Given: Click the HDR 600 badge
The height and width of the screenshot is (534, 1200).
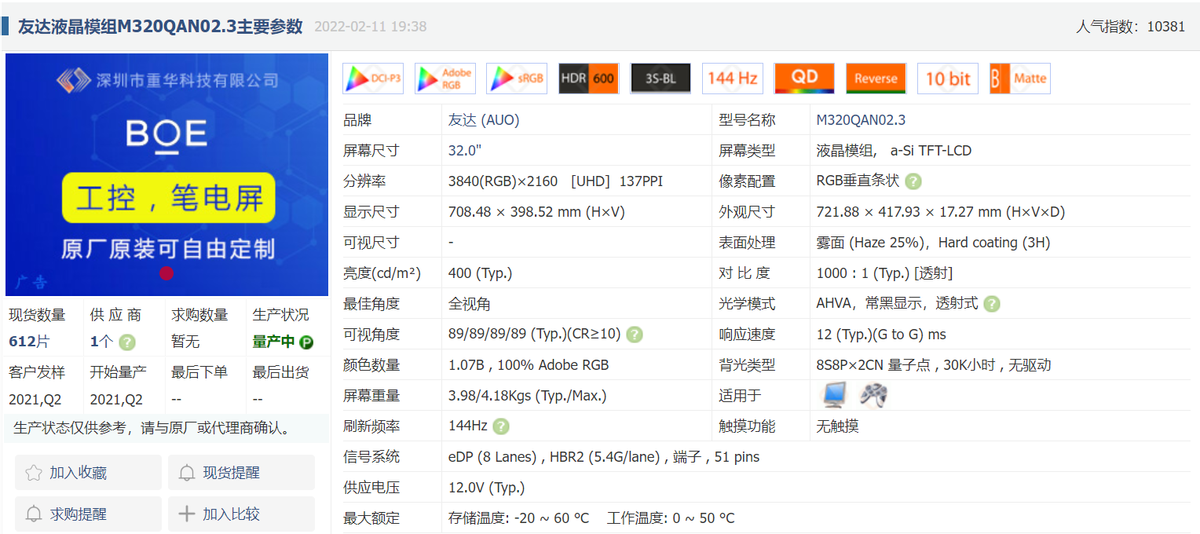Looking at the screenshot, I should click(x=589, y=79).
